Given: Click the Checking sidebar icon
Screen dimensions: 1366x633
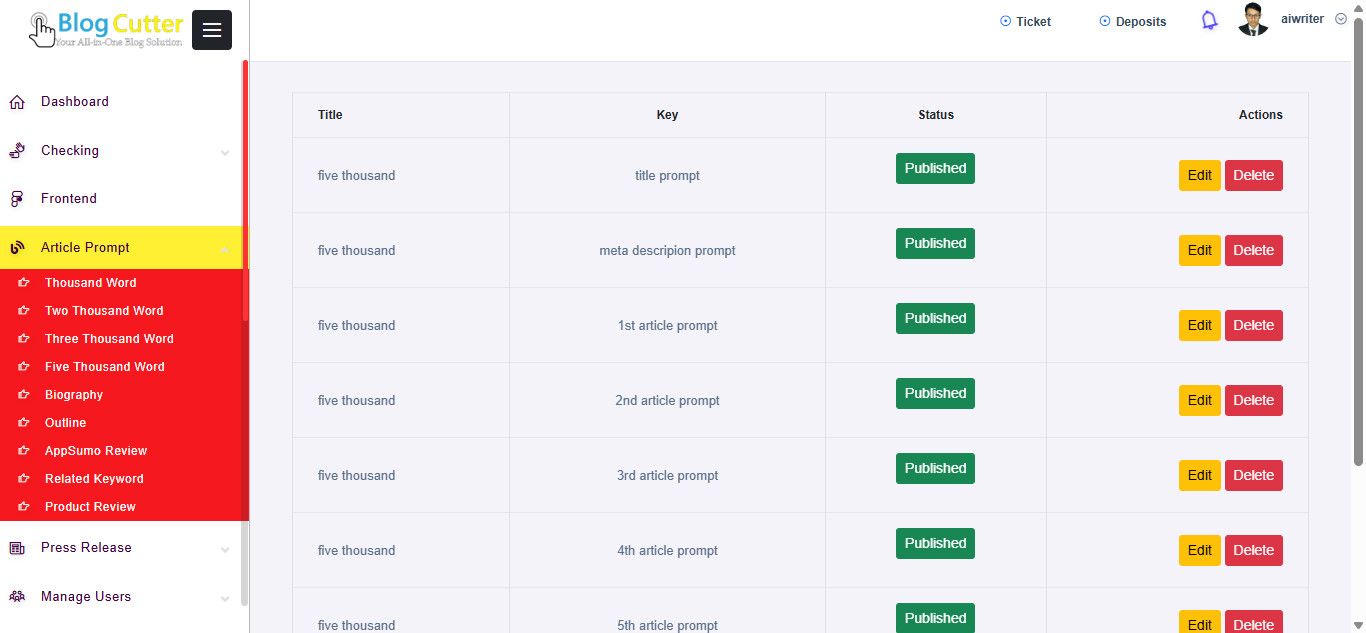Looking at the screenshot, I should coord(17,151).
